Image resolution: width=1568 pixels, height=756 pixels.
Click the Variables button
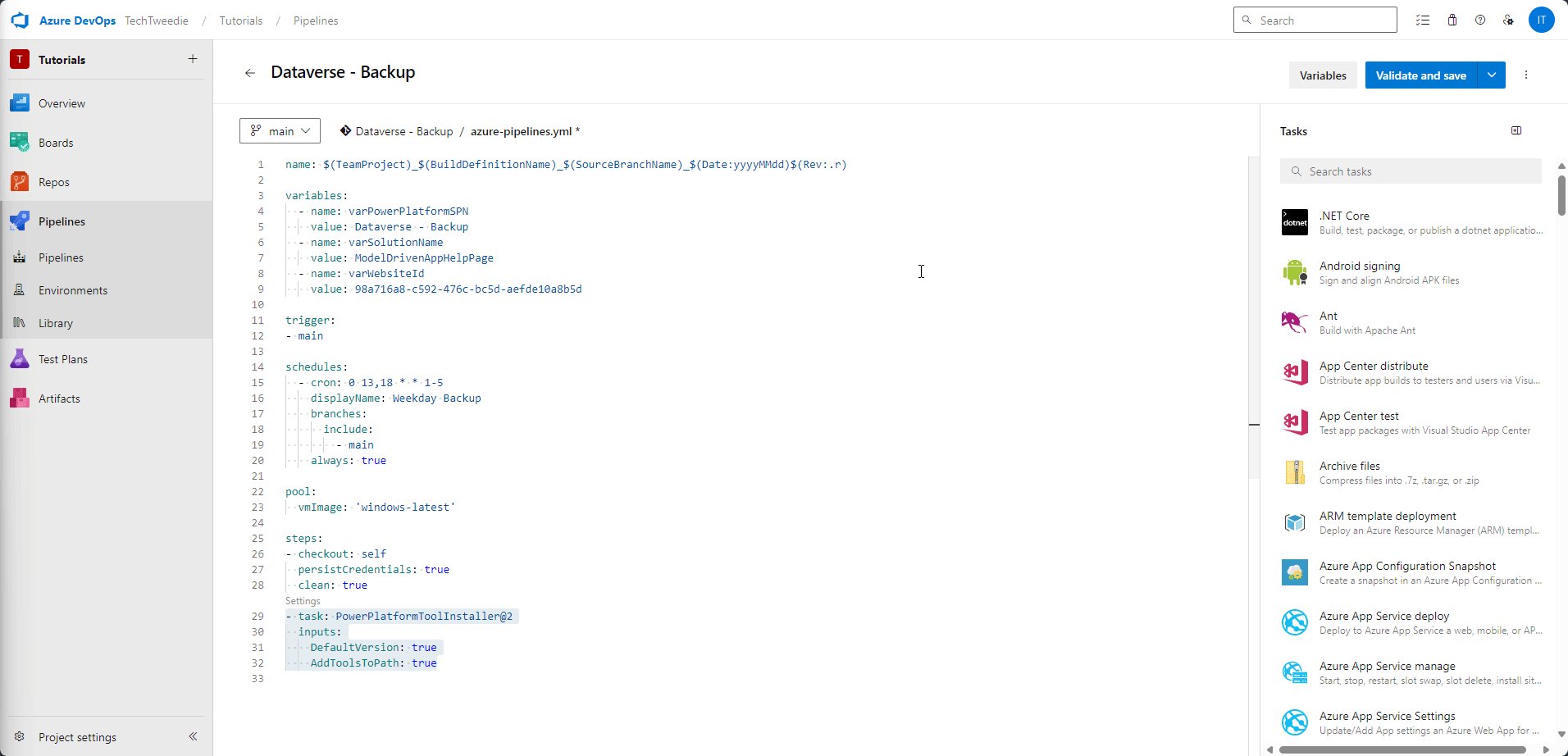[1322, 75]
